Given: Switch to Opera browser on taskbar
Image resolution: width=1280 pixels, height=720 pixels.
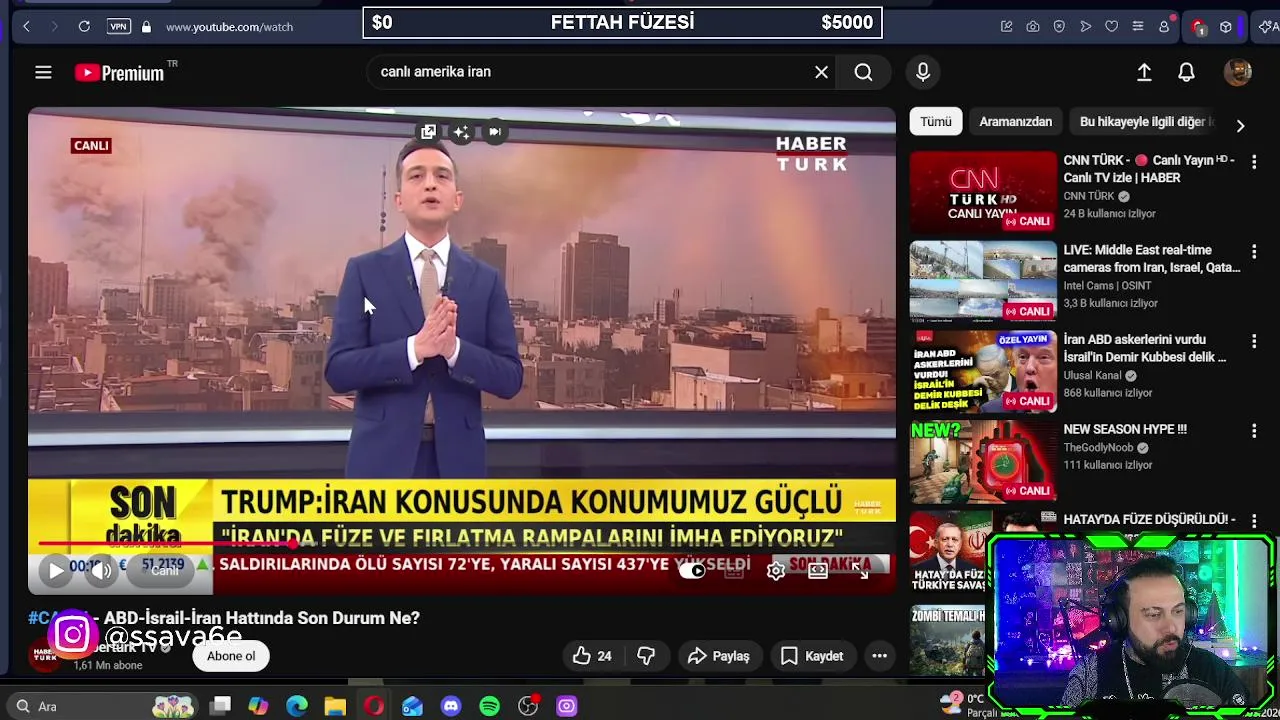Looking at the screenshot, I should click(x=374, y=706).
